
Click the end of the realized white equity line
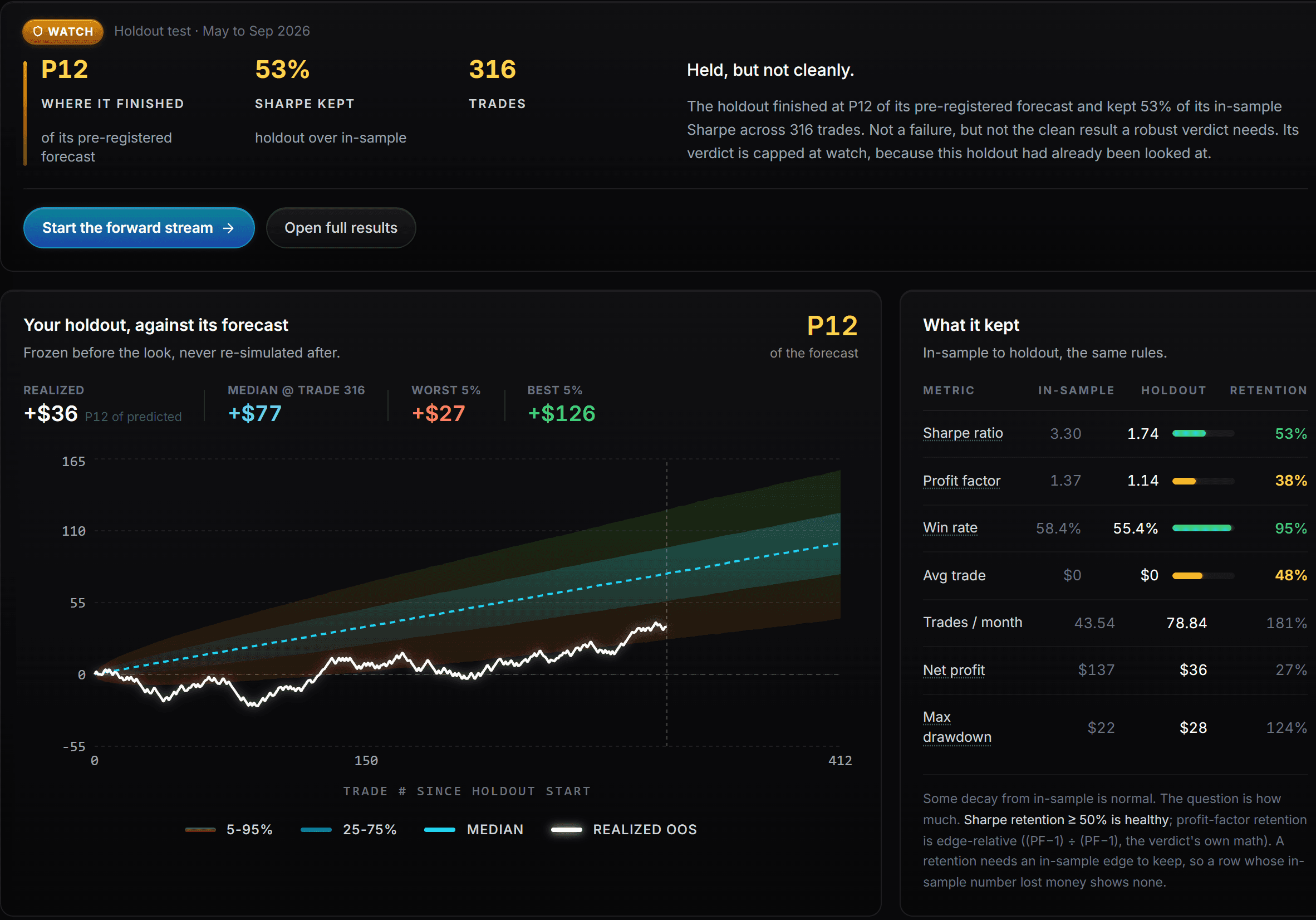665,628
